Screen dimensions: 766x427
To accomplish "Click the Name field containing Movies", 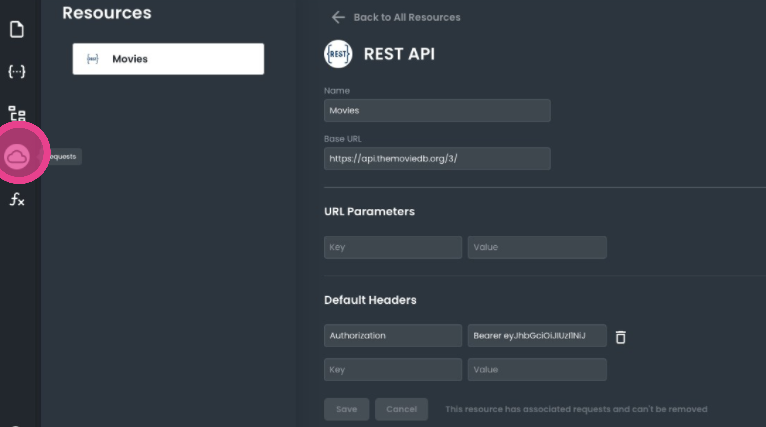I will tap(437, 110).
